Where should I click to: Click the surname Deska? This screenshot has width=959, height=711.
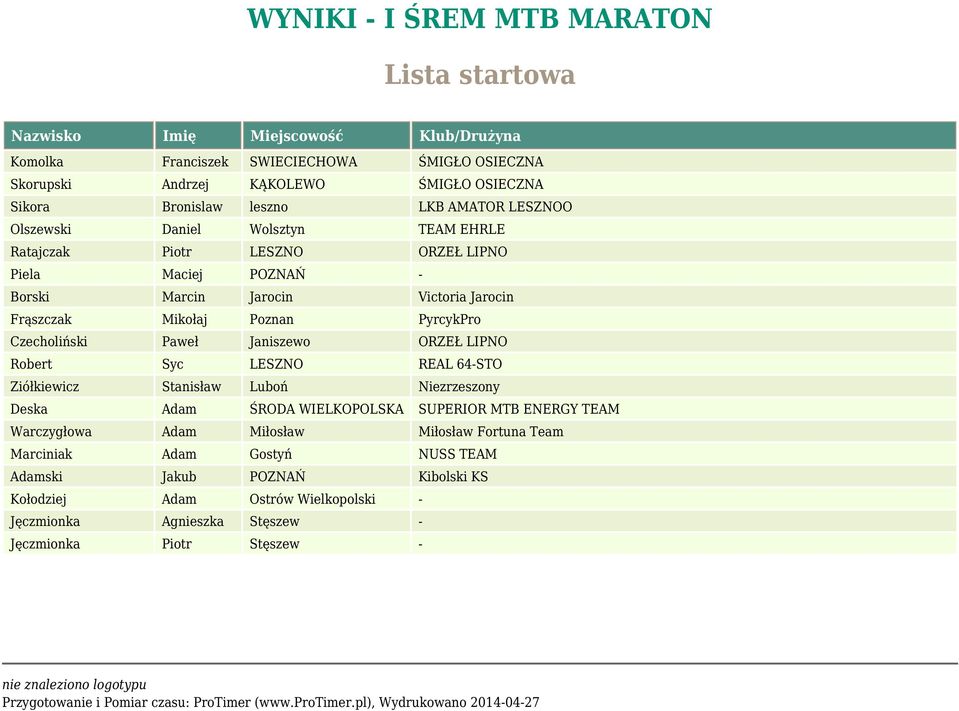(29, 409)
